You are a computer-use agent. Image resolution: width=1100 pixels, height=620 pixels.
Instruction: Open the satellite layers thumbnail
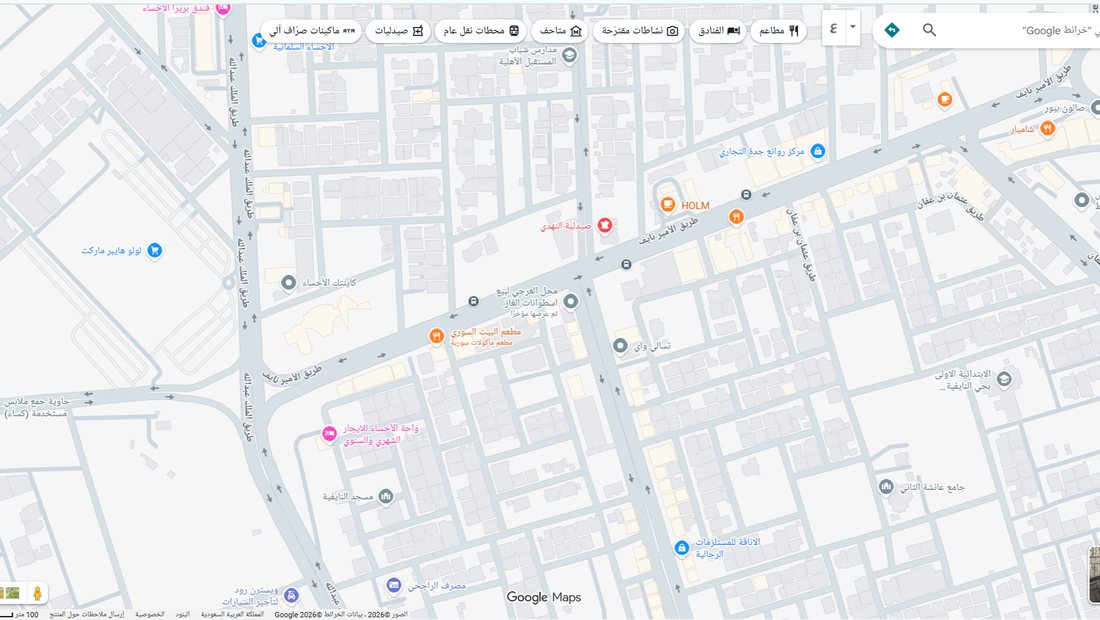point(11,593)
